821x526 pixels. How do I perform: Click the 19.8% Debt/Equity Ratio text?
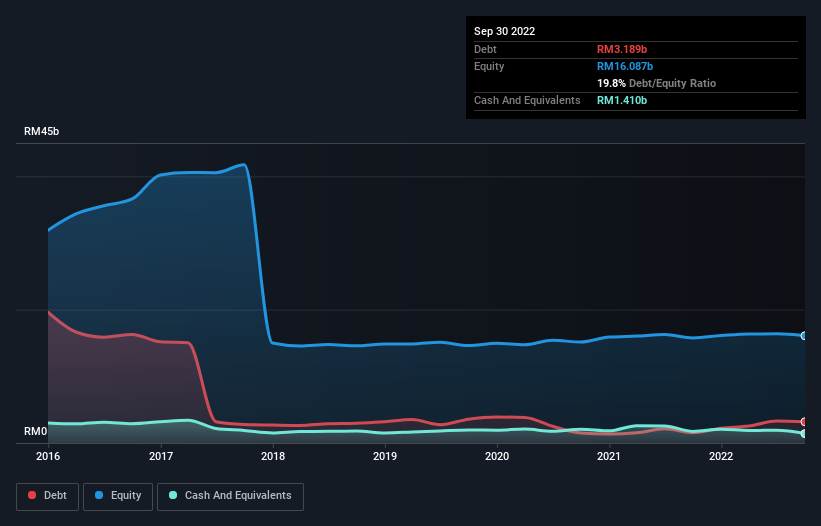[x=657, y=83]
